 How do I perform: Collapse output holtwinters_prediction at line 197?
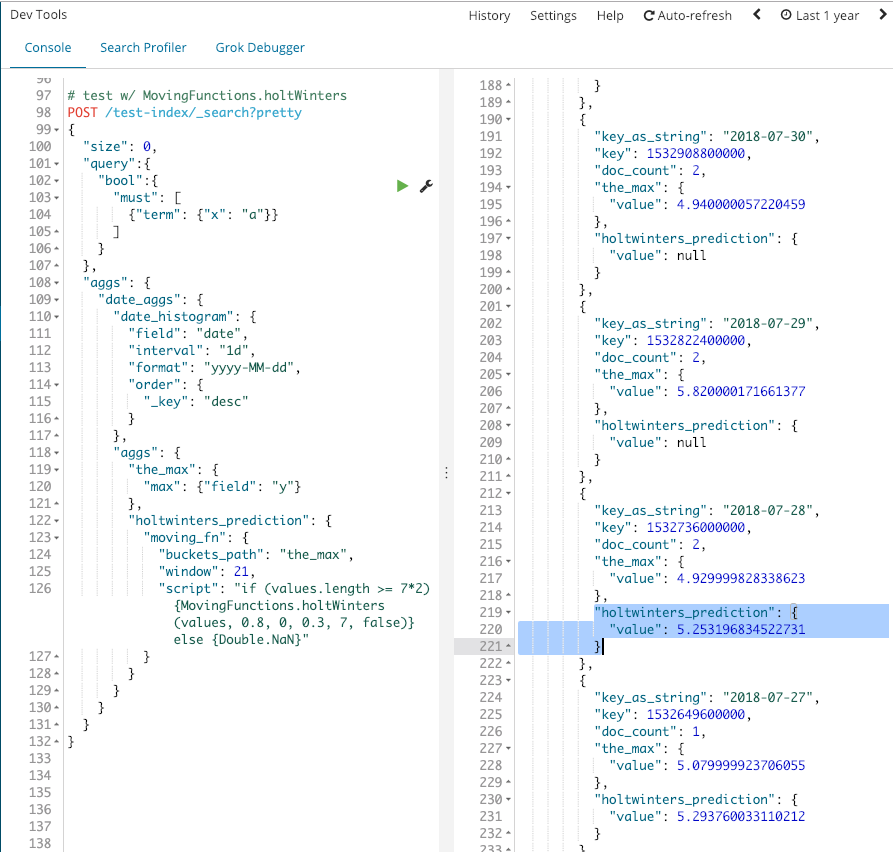[508, 239]
